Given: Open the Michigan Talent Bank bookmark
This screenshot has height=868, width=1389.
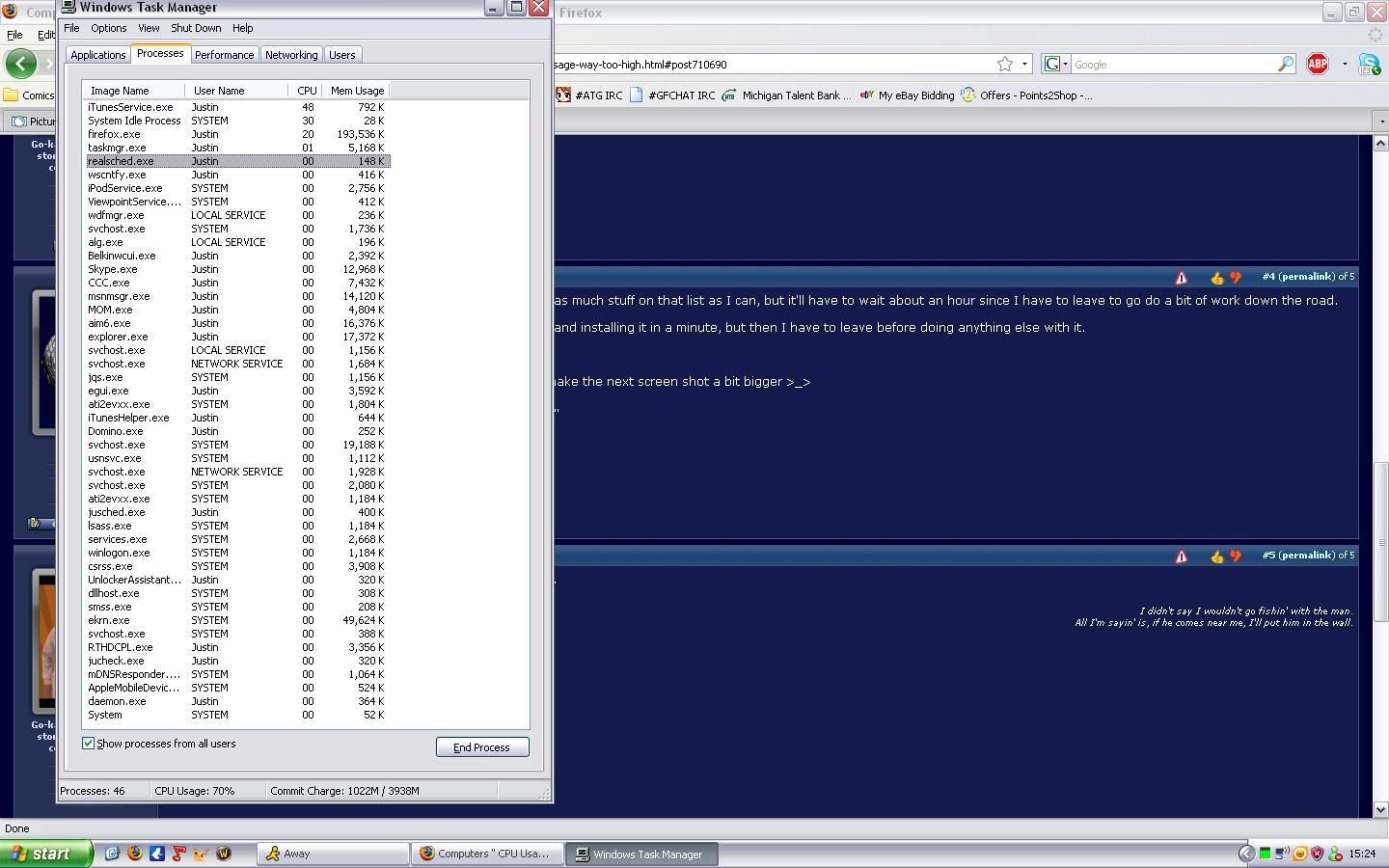Looking at the screenshot, I should point(786,95).
